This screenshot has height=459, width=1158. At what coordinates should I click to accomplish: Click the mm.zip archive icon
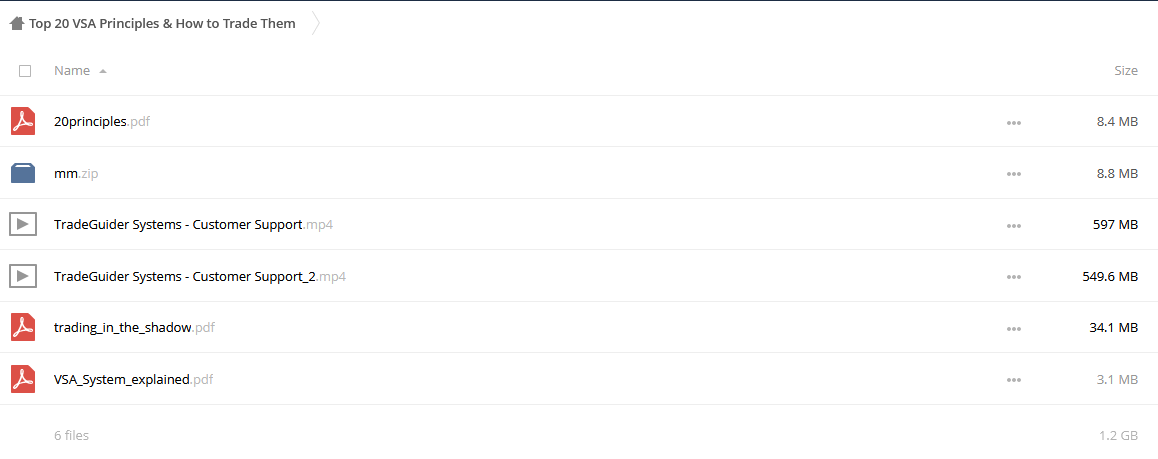click(23, 173)
